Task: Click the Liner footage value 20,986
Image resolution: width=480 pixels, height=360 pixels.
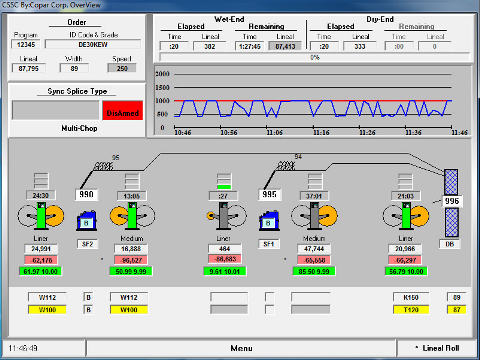Action: point(405,249)
